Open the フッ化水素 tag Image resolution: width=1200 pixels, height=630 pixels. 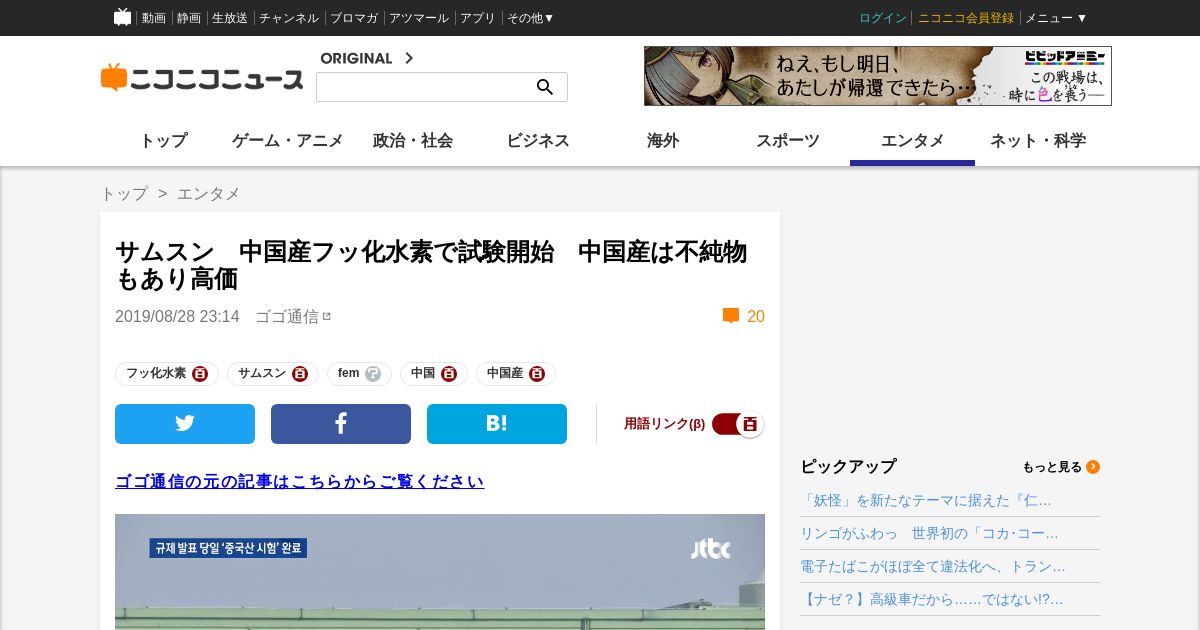click(156, 374)
